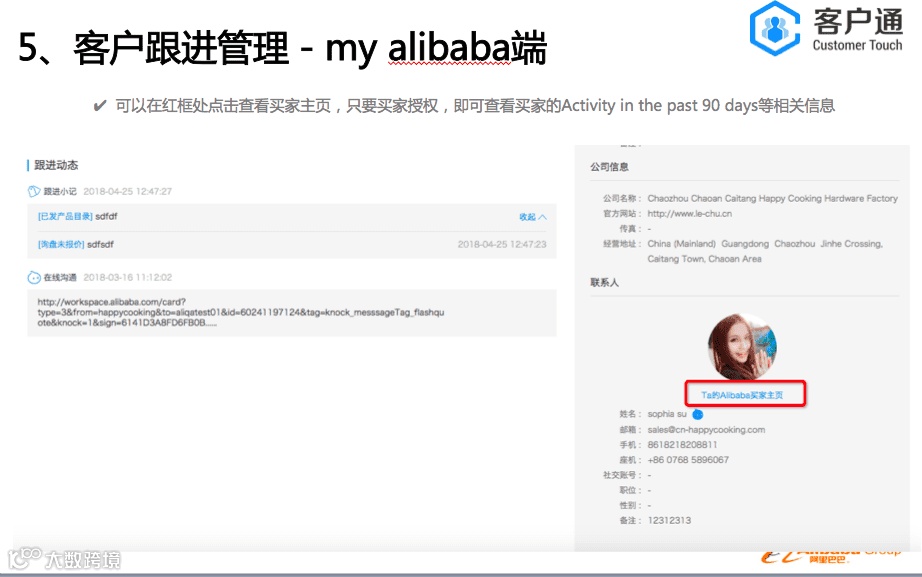Viewport: 922px width, 577px height.
Task: Click the remark value 12312313
Action: pyautogui.click(x=669, y=521)
